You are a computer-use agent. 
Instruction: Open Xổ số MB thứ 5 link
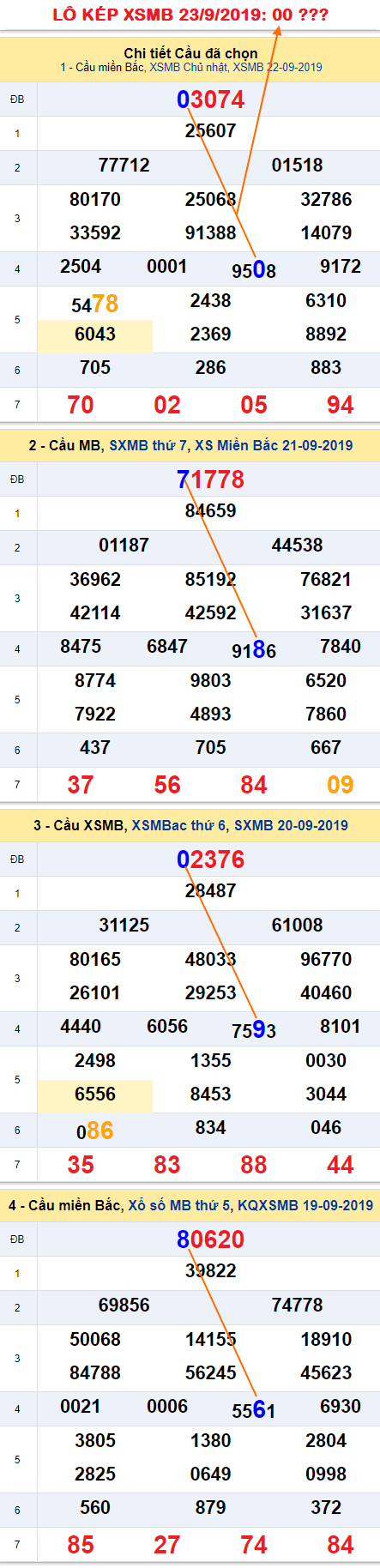click(179, 1205)
